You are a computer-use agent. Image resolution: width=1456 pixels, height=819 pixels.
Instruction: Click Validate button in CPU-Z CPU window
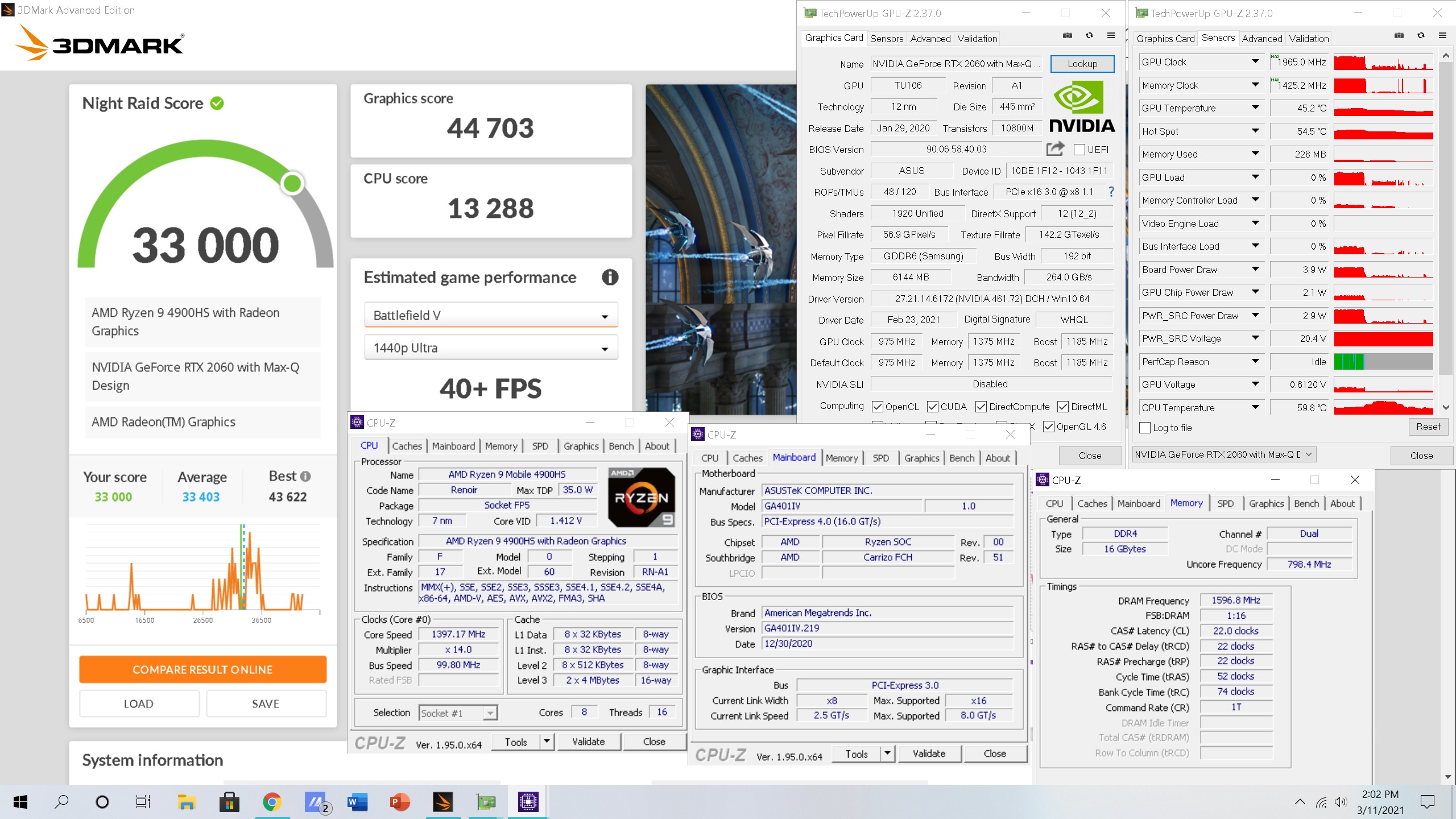[589, 742]
